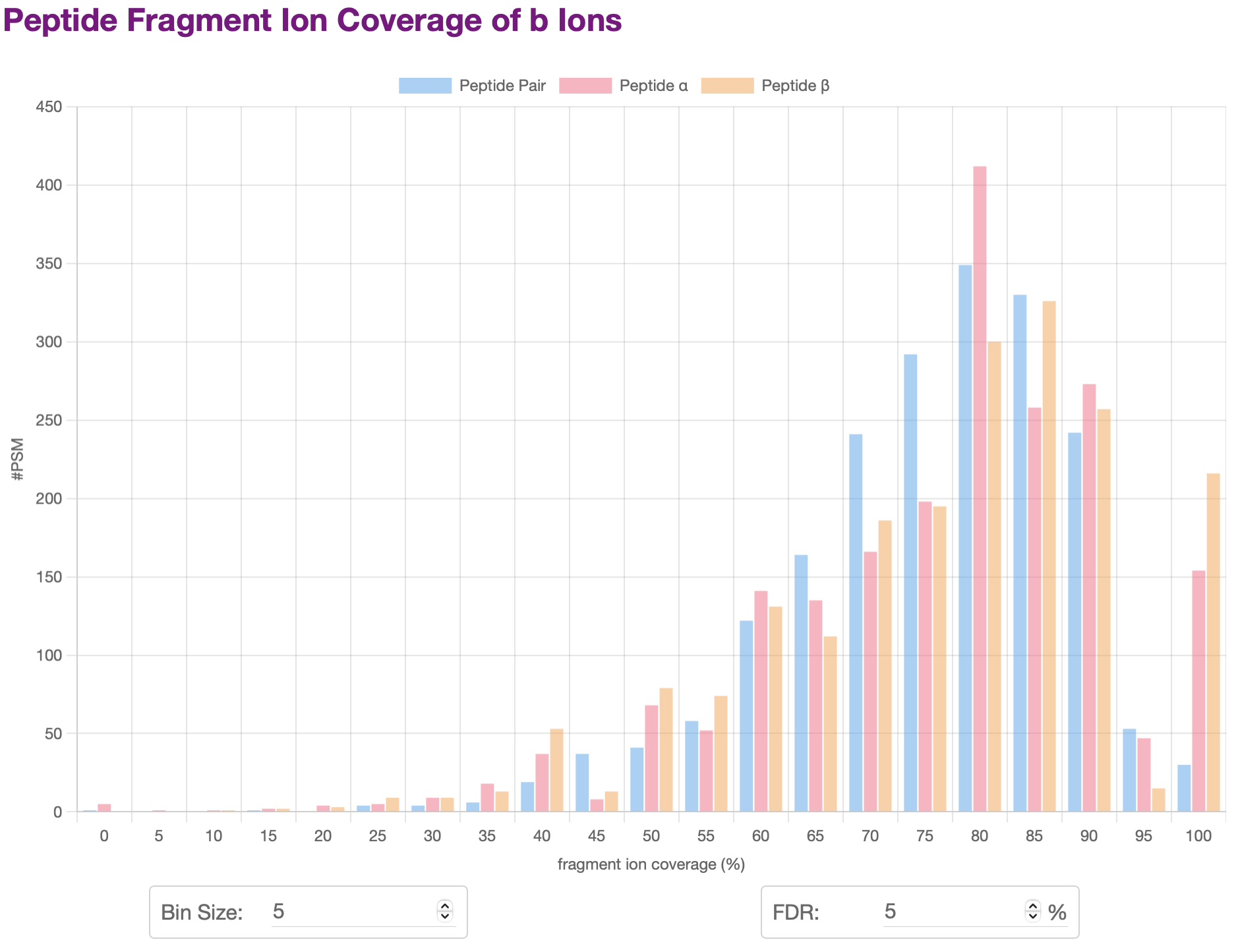Click the fragment ion coverage axis label
Screen dimensions: 1238x952
pyautogui.click(x=651, y=864)
